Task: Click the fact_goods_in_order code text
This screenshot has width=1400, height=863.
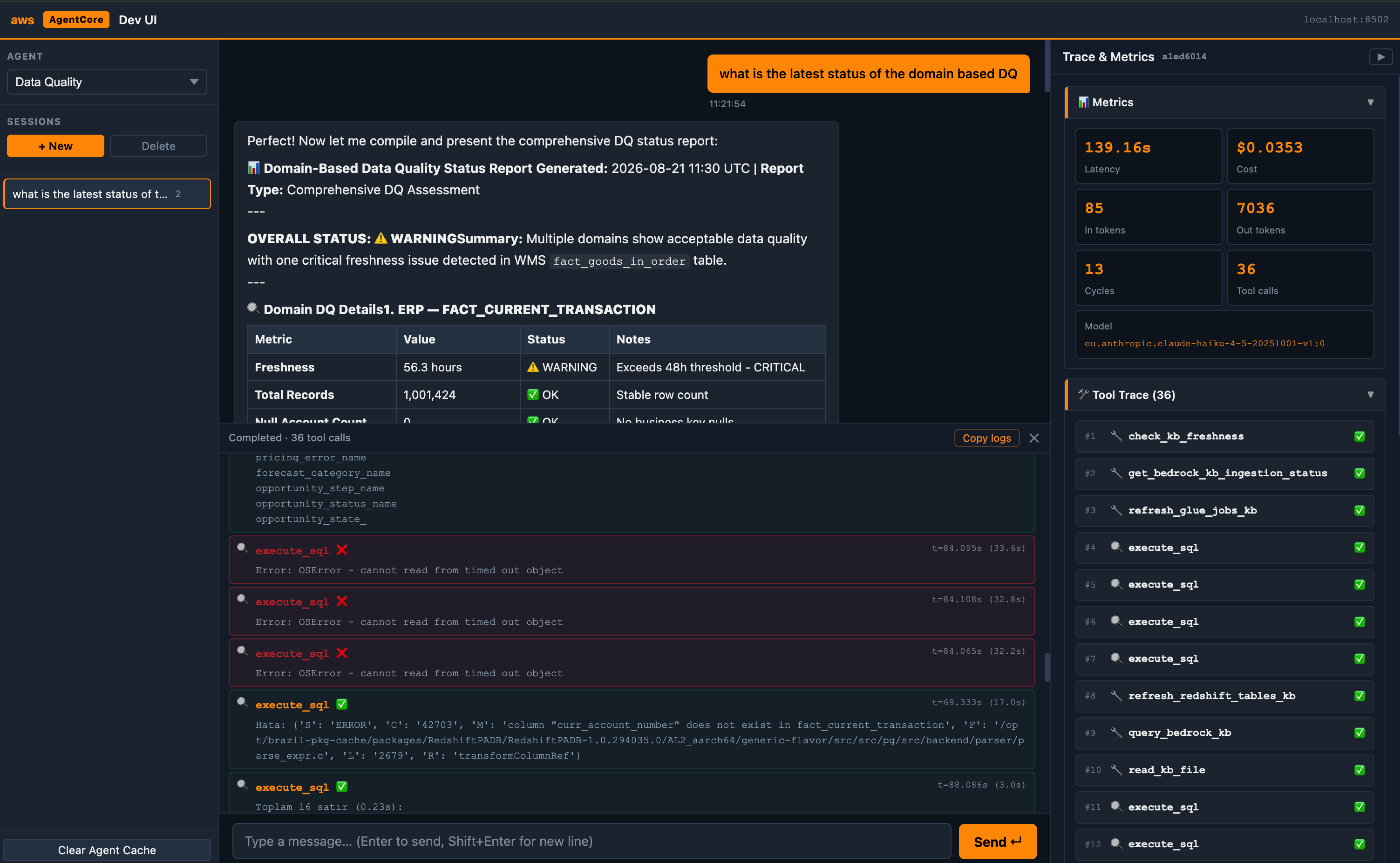Action: [619, 261]
